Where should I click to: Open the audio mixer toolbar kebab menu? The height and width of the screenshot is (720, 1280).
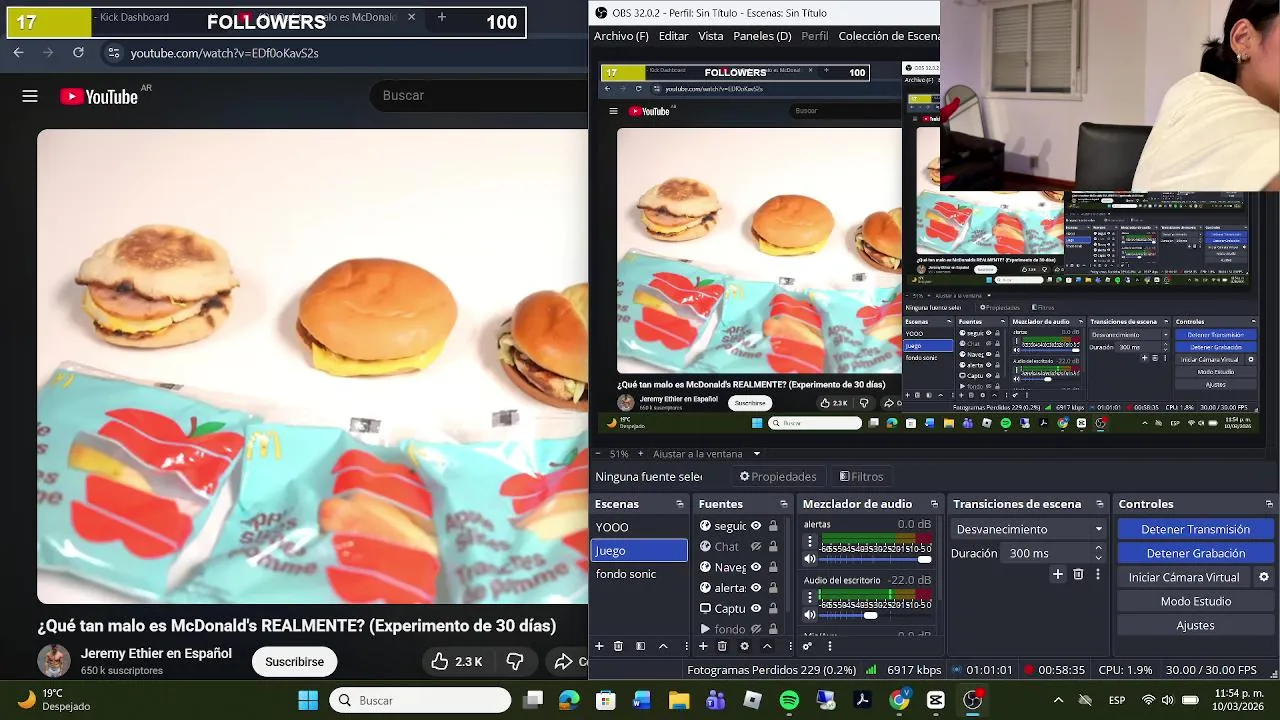[x=829, y=646]
